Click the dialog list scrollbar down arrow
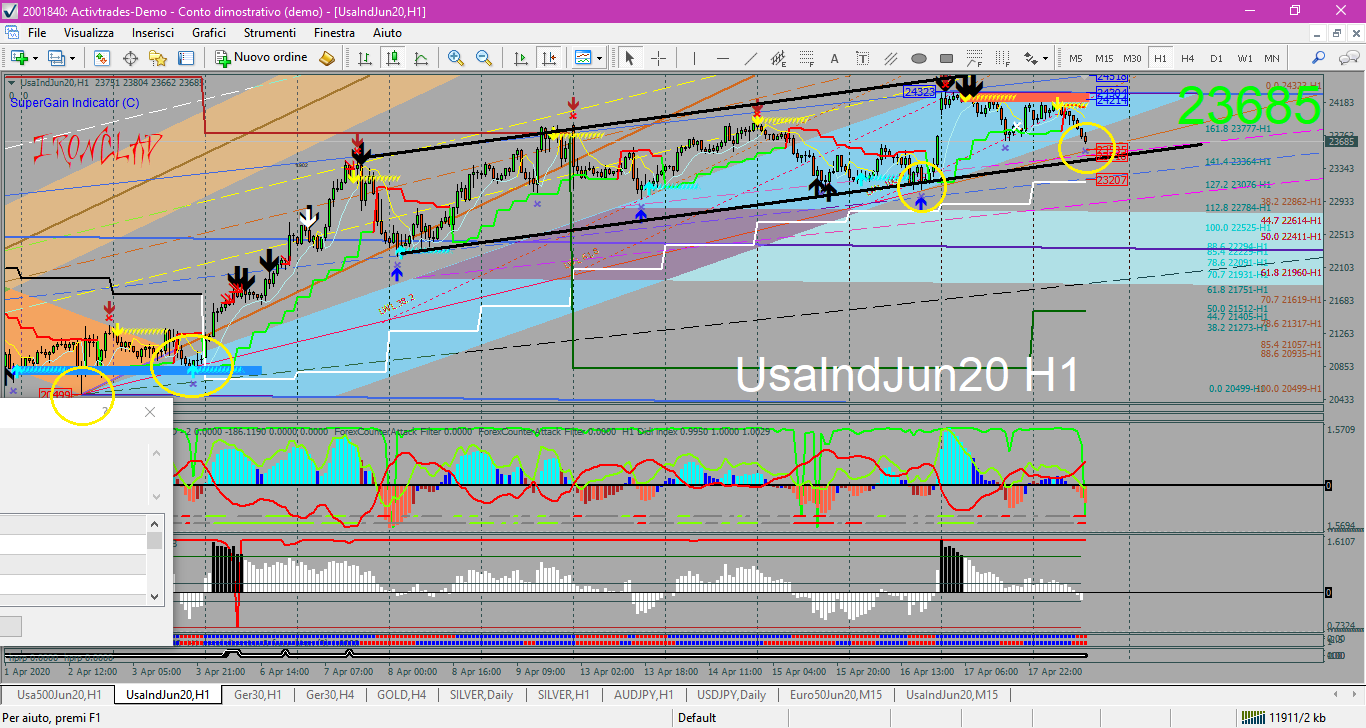The height and width of the screenshot is (728, 1366). click(155, 597)
